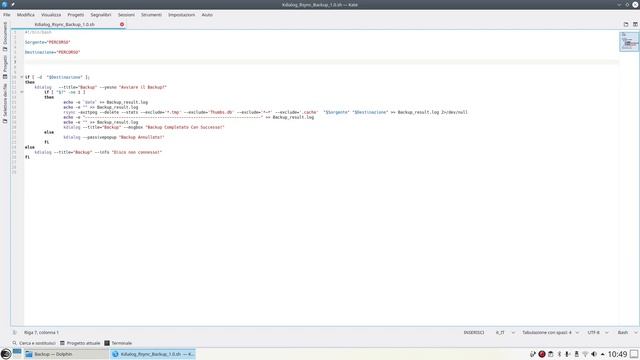640x360 pixels.
Task: Open the Strumenti menu
Action: pyautogui.click(x=151, y=15)
